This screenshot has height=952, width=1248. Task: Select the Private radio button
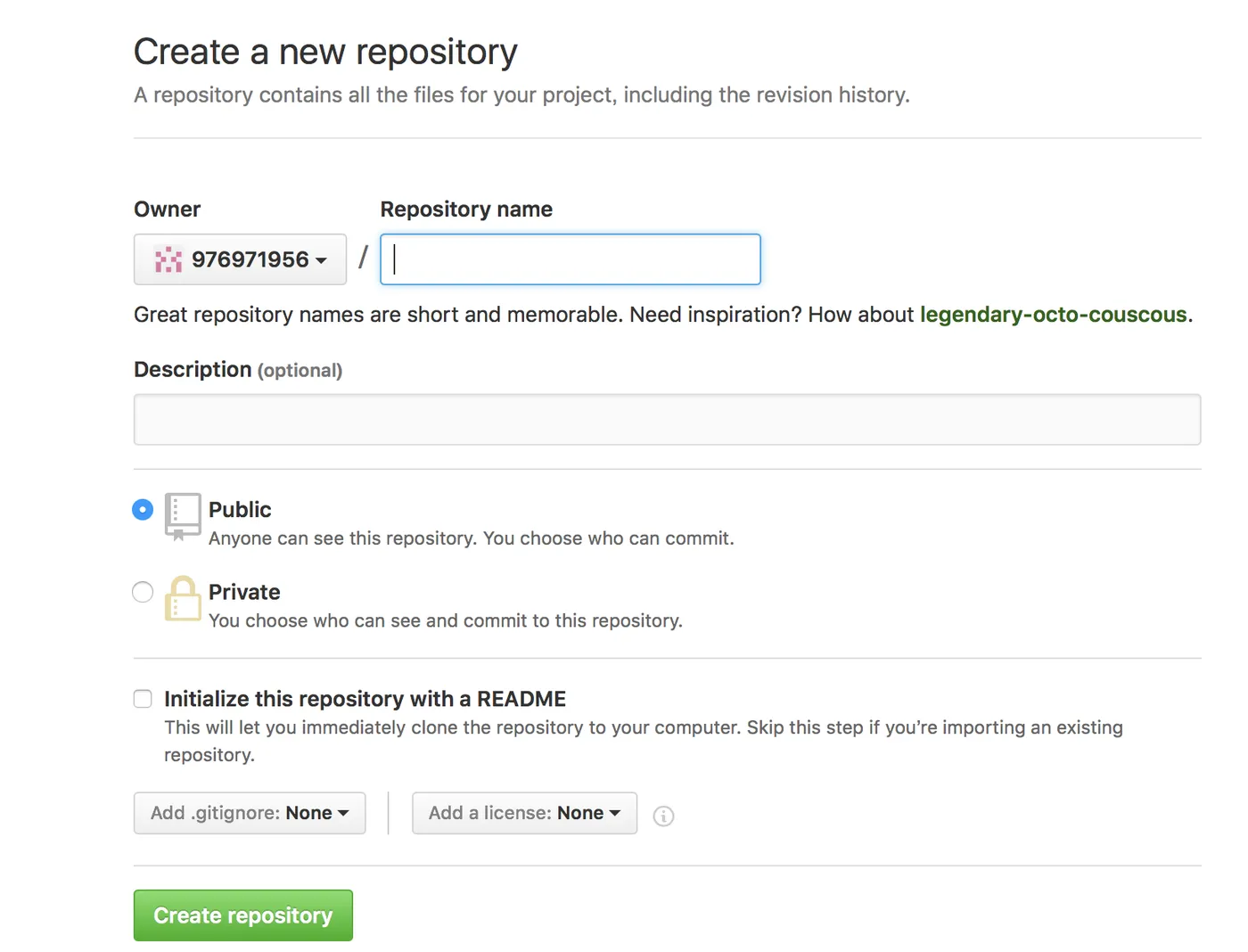[x=143, y=592]
